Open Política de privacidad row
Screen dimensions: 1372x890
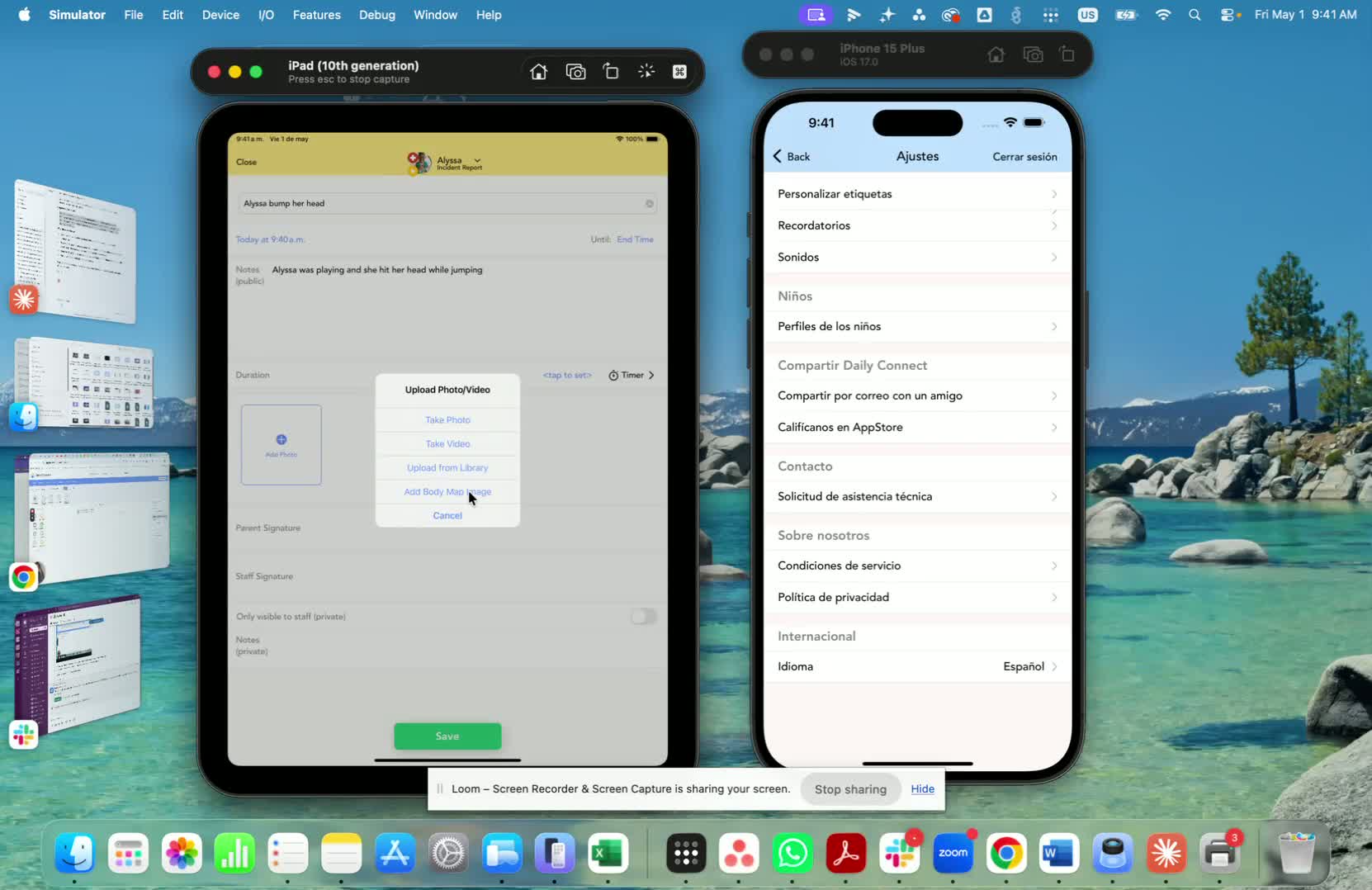click(917, 597)
